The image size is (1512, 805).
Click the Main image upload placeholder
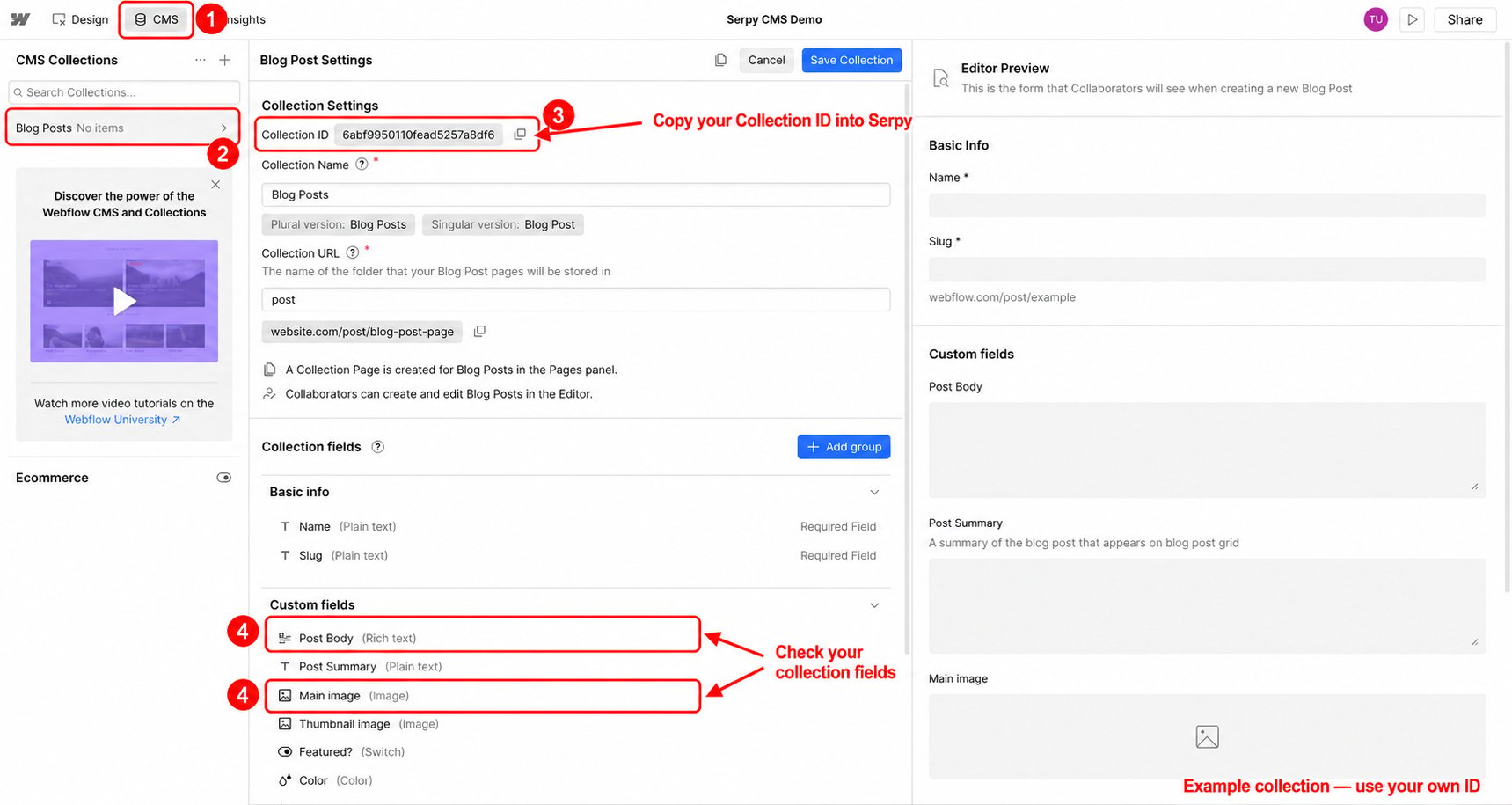[x=1207, y=736]
